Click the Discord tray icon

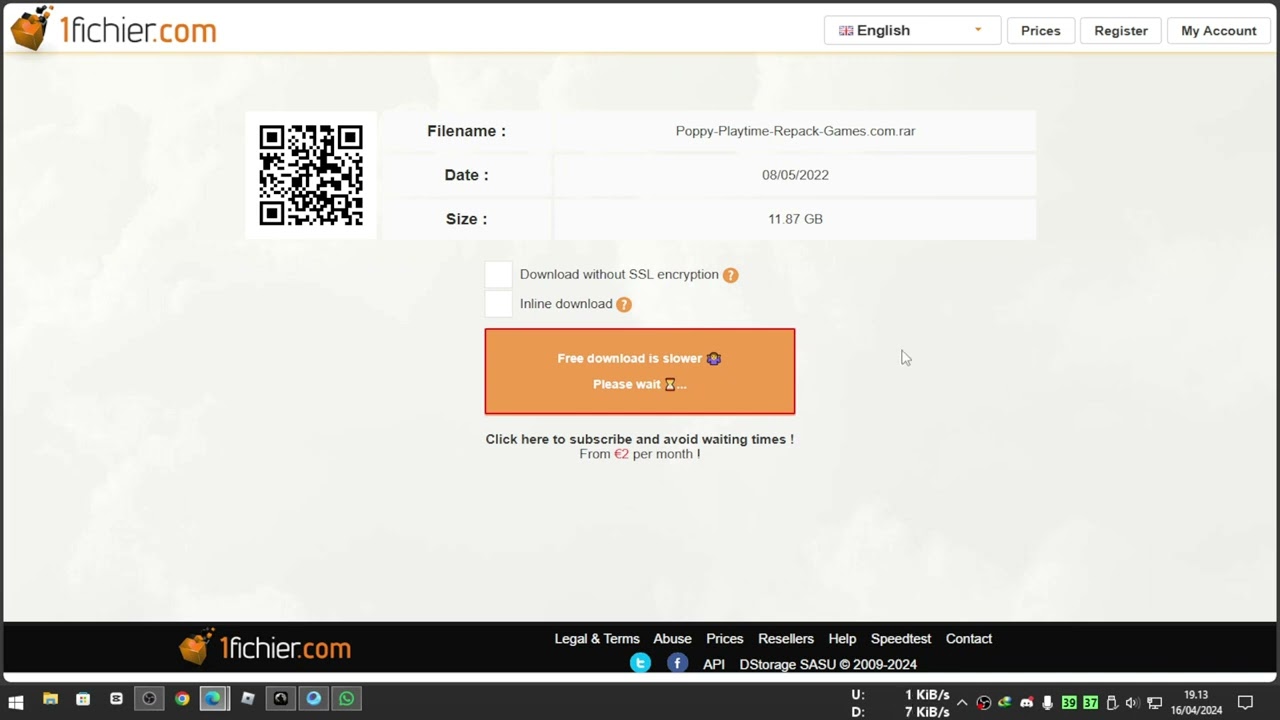1026,702
